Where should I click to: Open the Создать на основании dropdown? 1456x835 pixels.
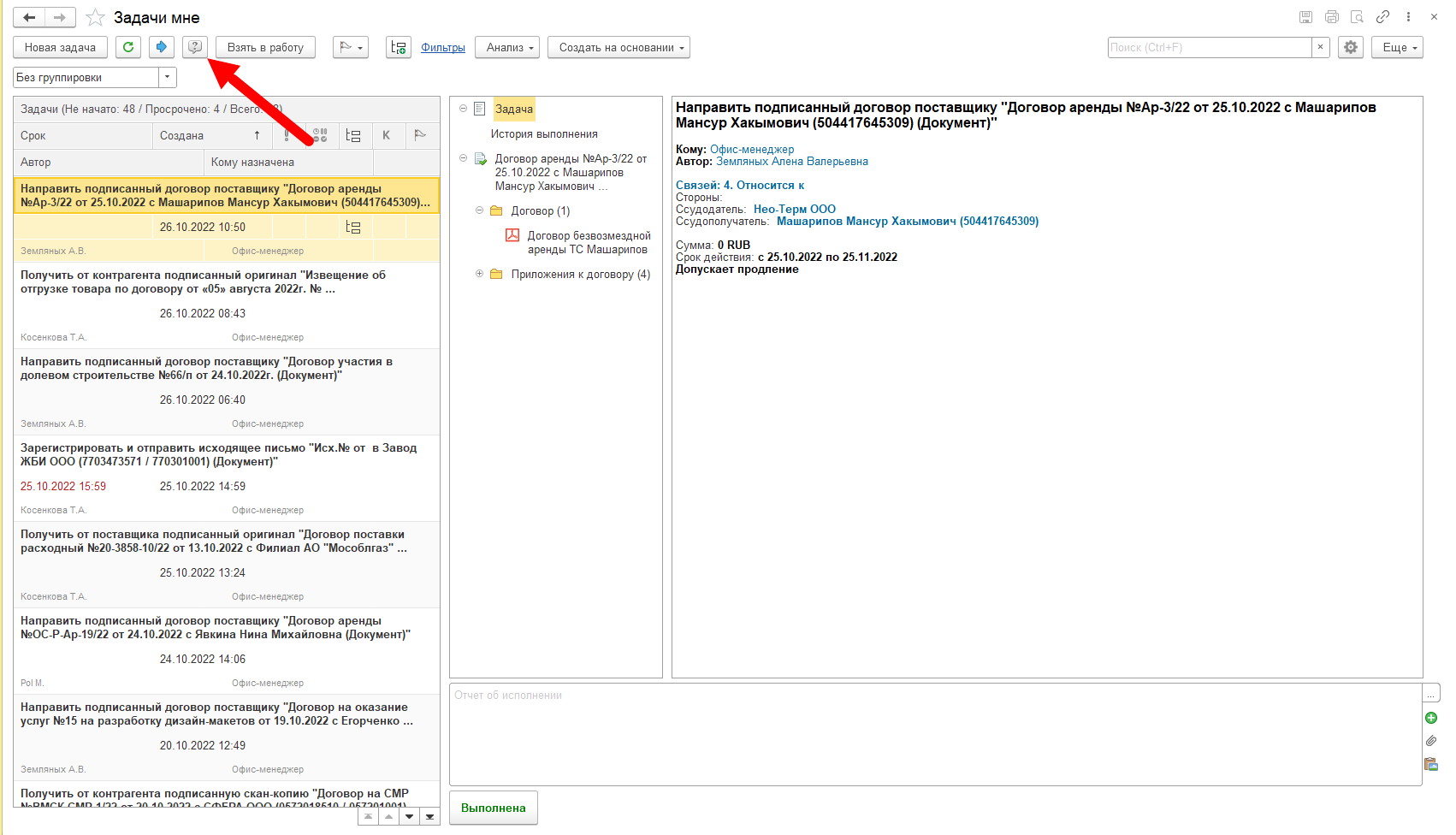[x=619, y=47]
